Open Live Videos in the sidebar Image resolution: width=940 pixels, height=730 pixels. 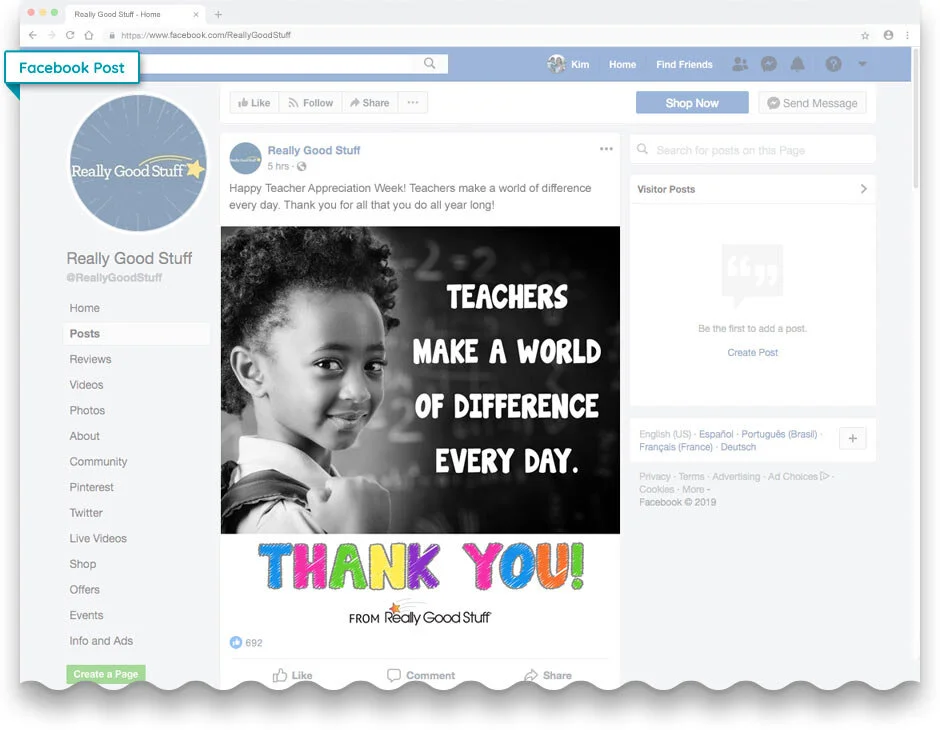pos(98,538)
